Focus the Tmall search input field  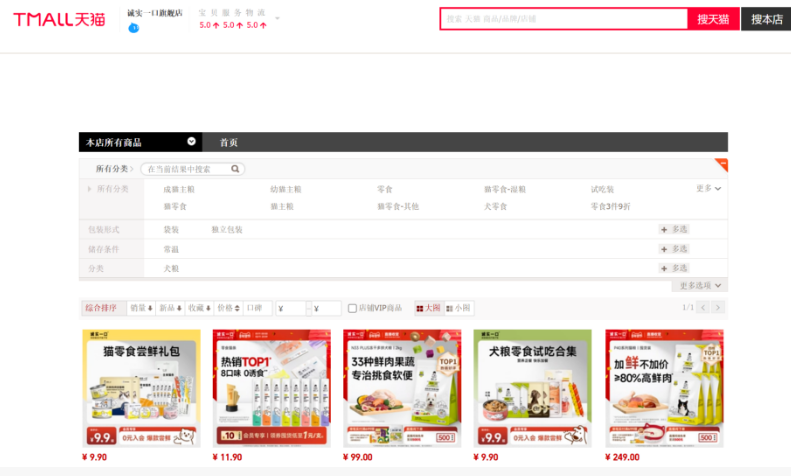[563, 19]
